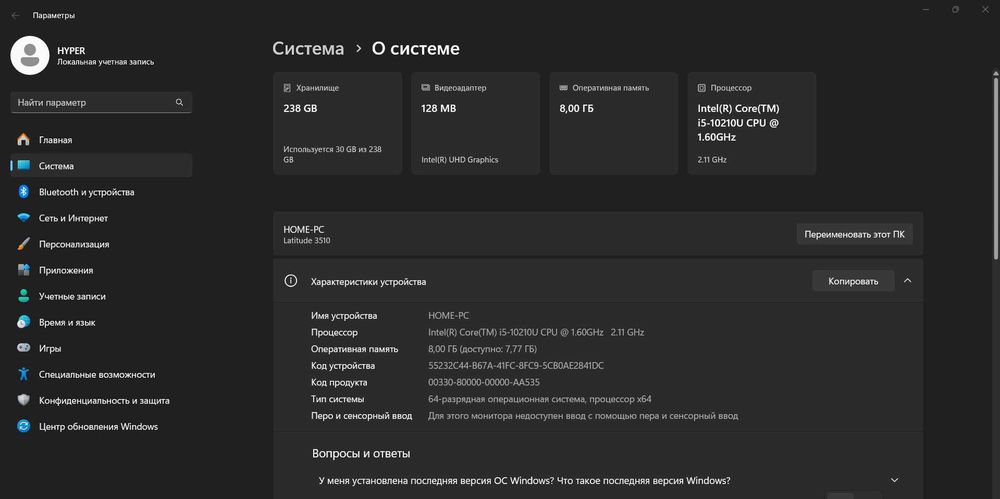The height and width of the screenshot is (499, 1000).
Task: Click the 2.11 GHz text in processor card
Action: pos(712,160)
